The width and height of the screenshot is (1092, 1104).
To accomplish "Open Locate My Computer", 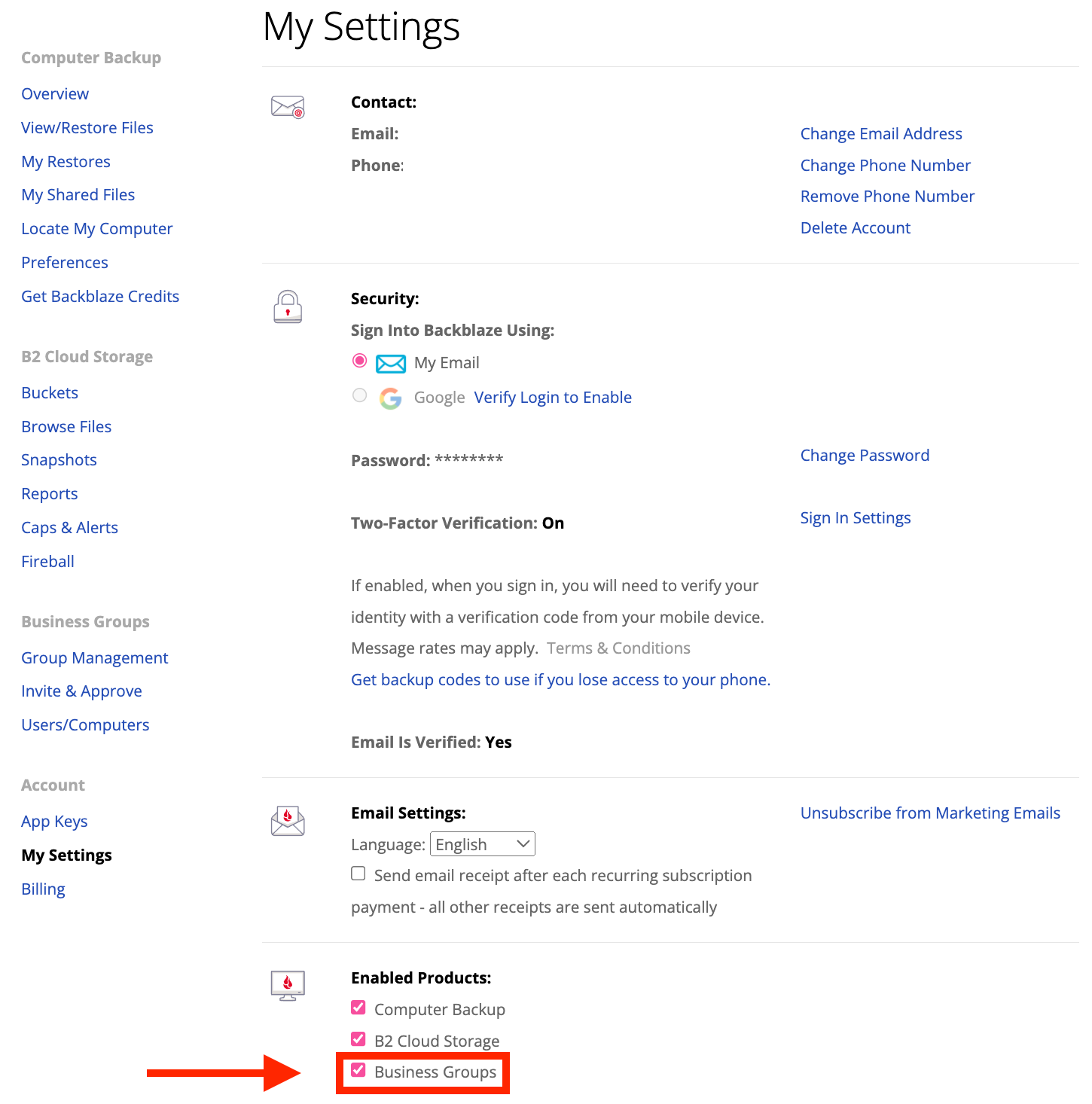I will point(97,229).
